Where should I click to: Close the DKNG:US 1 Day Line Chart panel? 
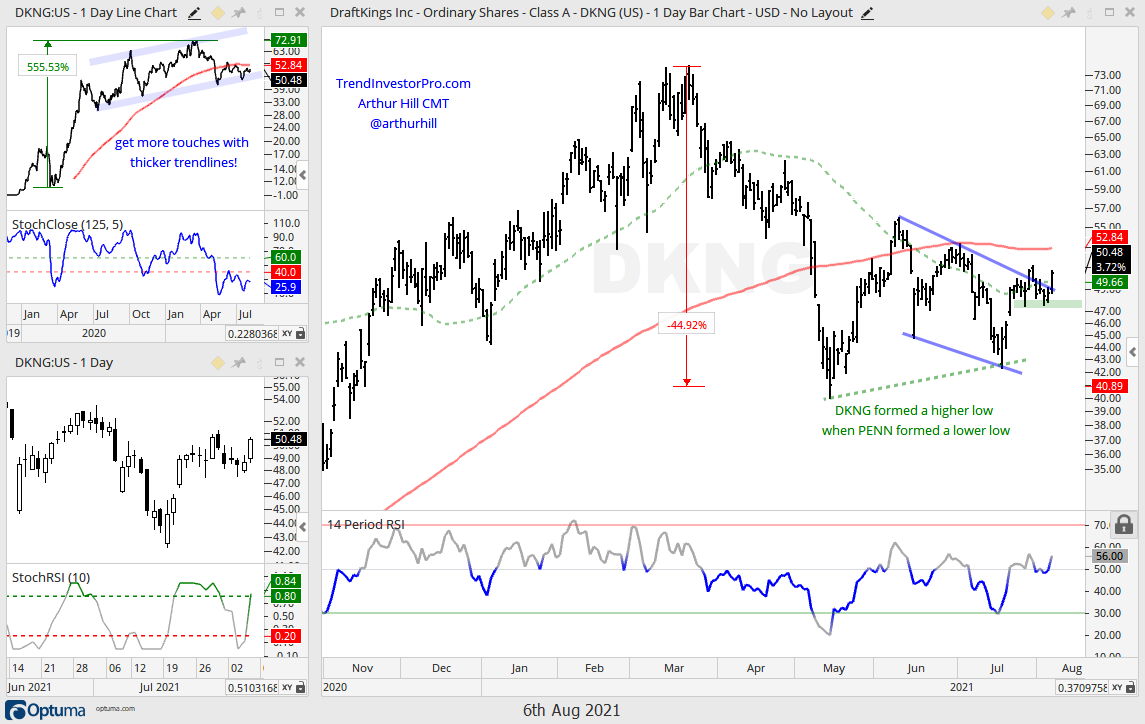[299, 12]
